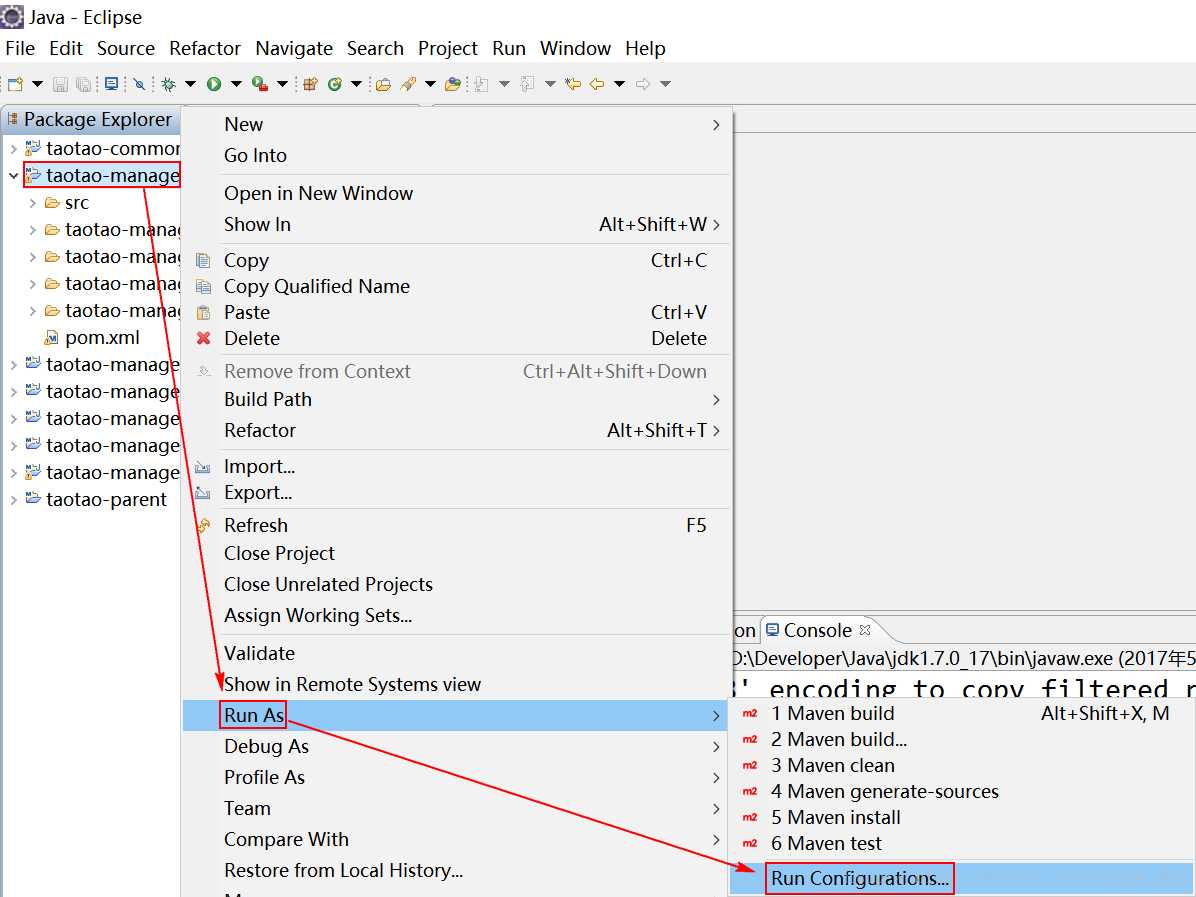Click the Previous Annotation toolbar icon
Image resolution: width=1196 pixels, height=897 pixels.
pyautogui.click(x=527, y=84)
